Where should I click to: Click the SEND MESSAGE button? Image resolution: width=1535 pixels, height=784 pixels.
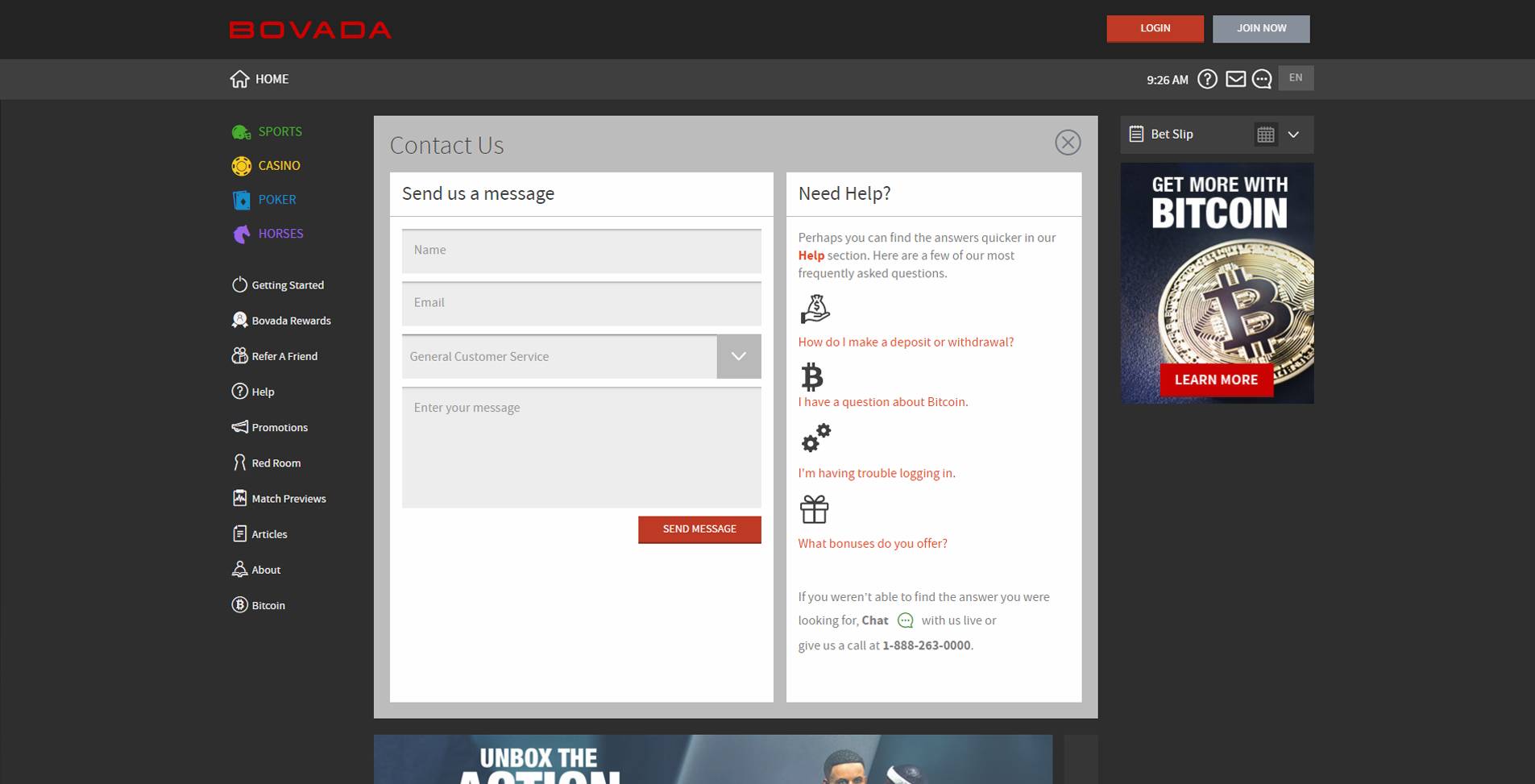coord(699,529)
